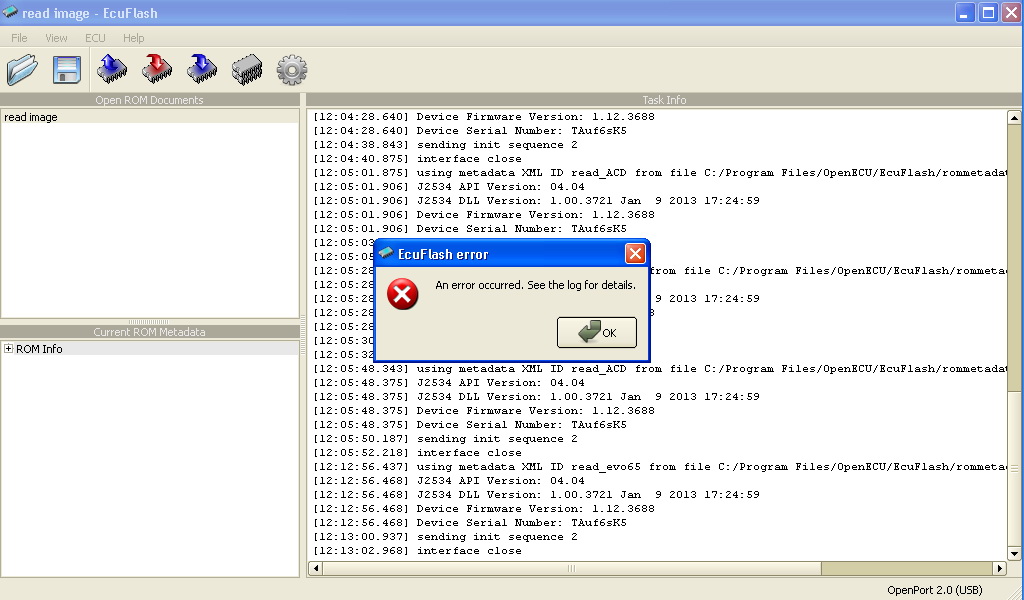Open options with the gear icon
This screenshot has height=600, width=1024.
292,69
